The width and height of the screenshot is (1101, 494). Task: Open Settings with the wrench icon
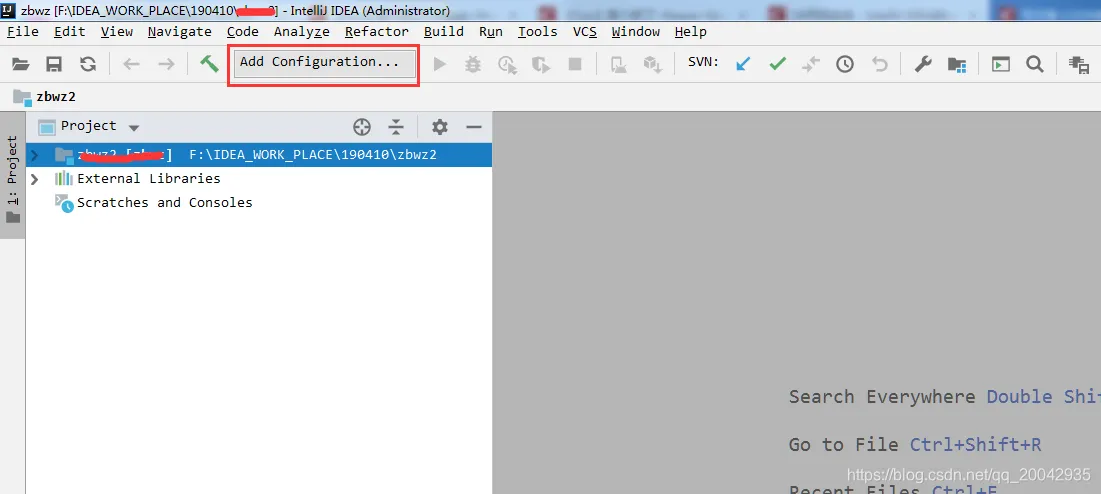[x=923, y=65]
